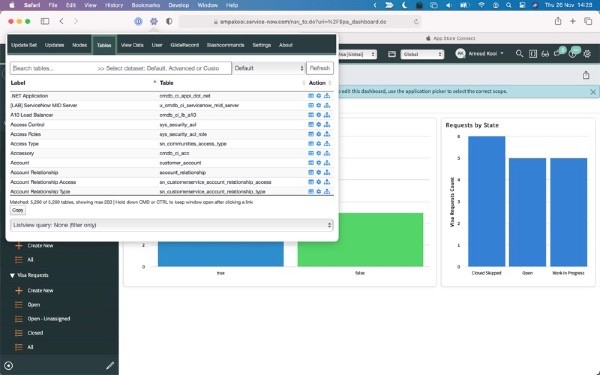Toggle Safari sidebar panel

coord(45,21)
